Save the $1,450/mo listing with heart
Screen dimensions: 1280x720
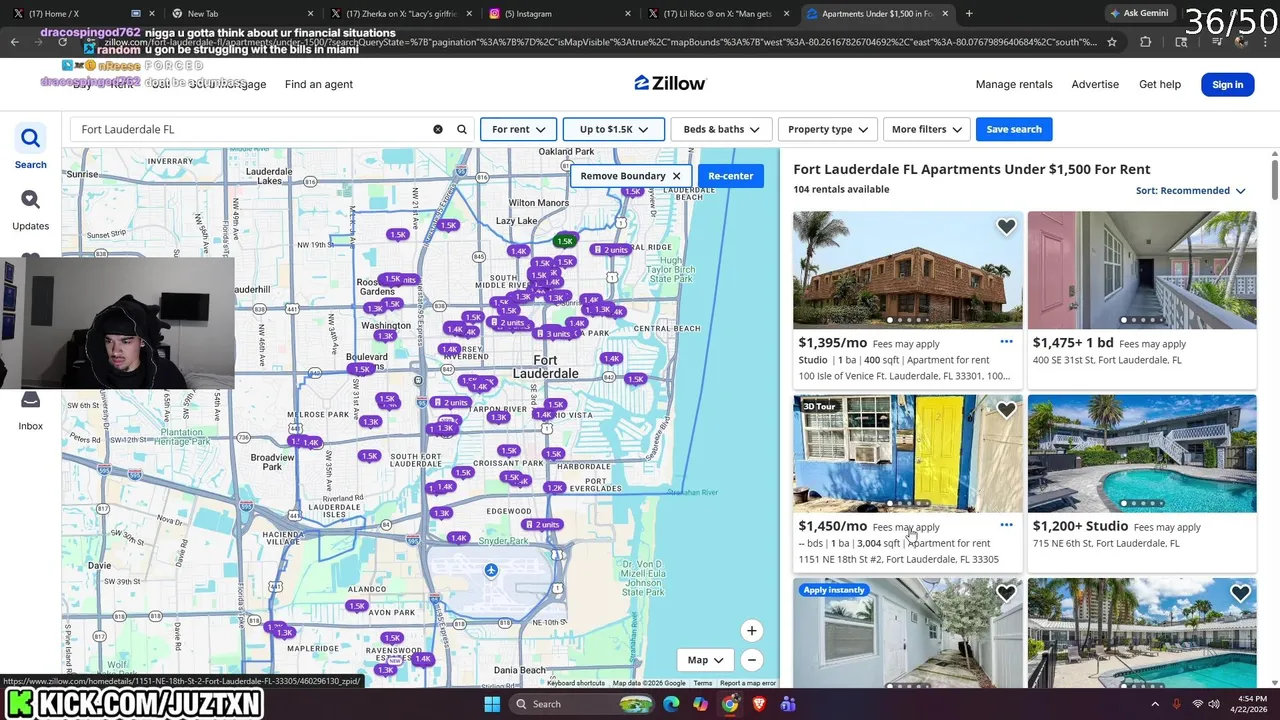pyautogui.click(x=1006, y=410)
